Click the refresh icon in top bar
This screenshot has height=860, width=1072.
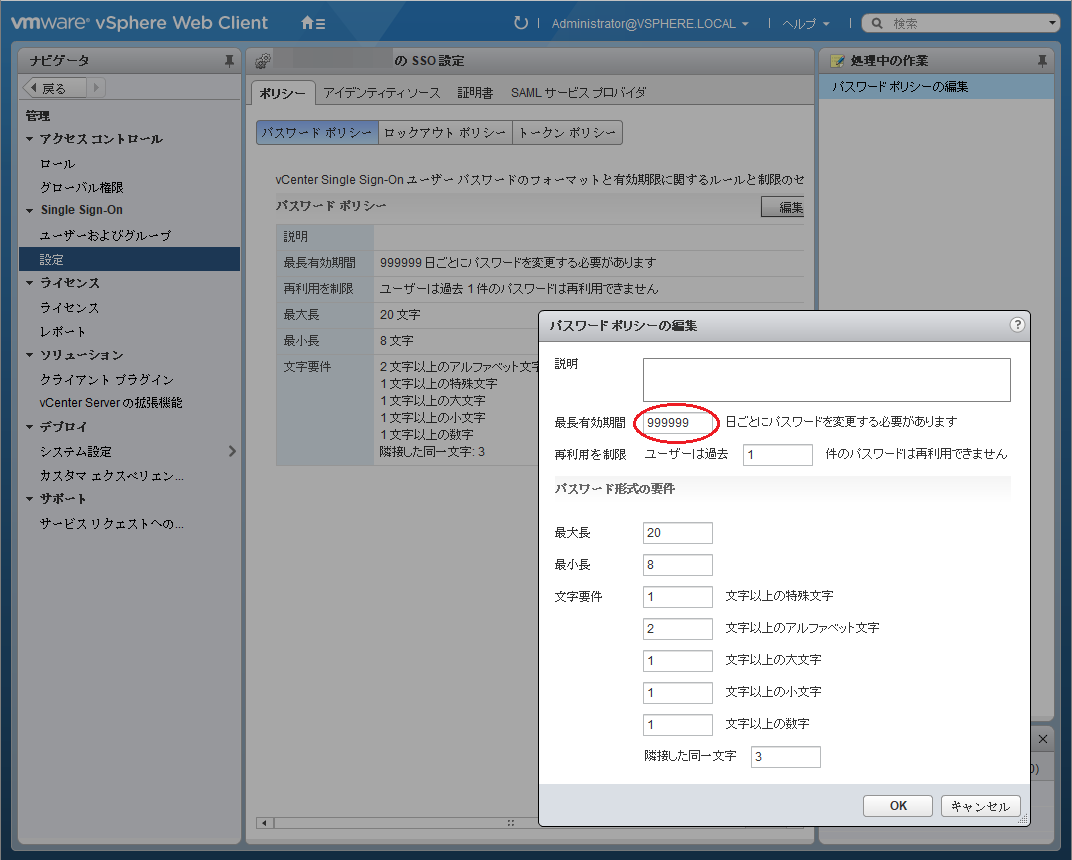[520, 23]
